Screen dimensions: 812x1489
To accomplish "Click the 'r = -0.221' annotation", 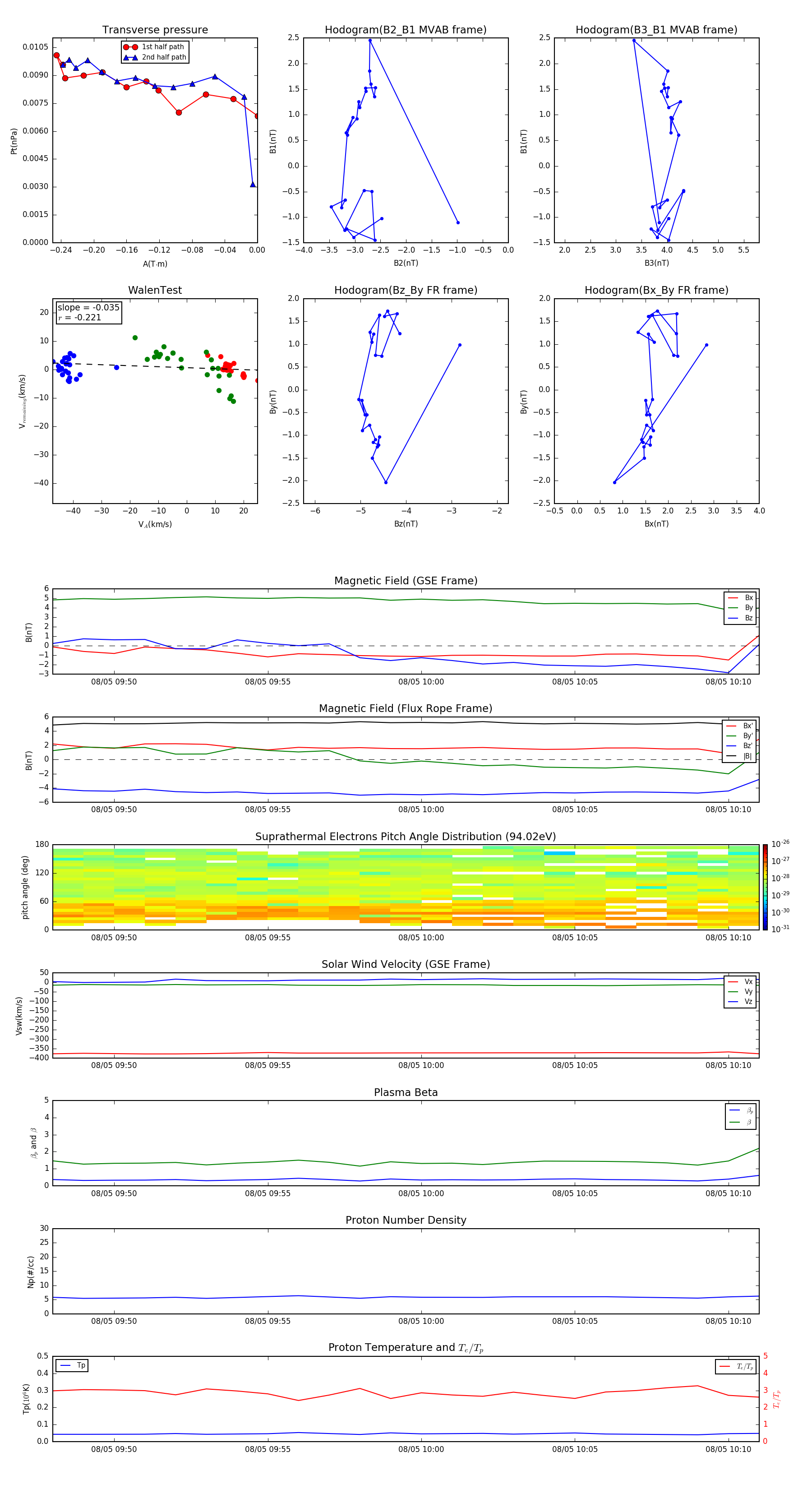I will (x=80, y=317).
